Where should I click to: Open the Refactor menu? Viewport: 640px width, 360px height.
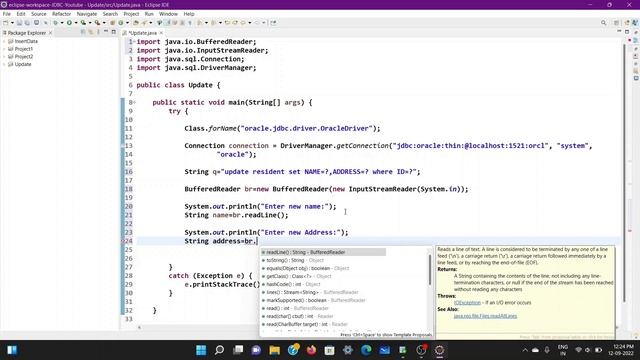(x=61, y=14)
